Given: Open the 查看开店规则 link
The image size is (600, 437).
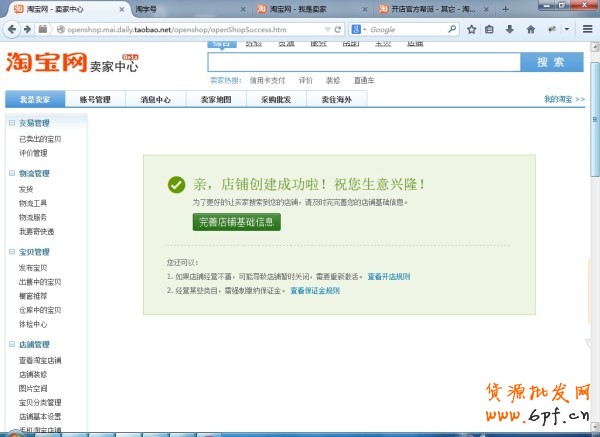Looking at the screenshot, I should pos(389,275).
